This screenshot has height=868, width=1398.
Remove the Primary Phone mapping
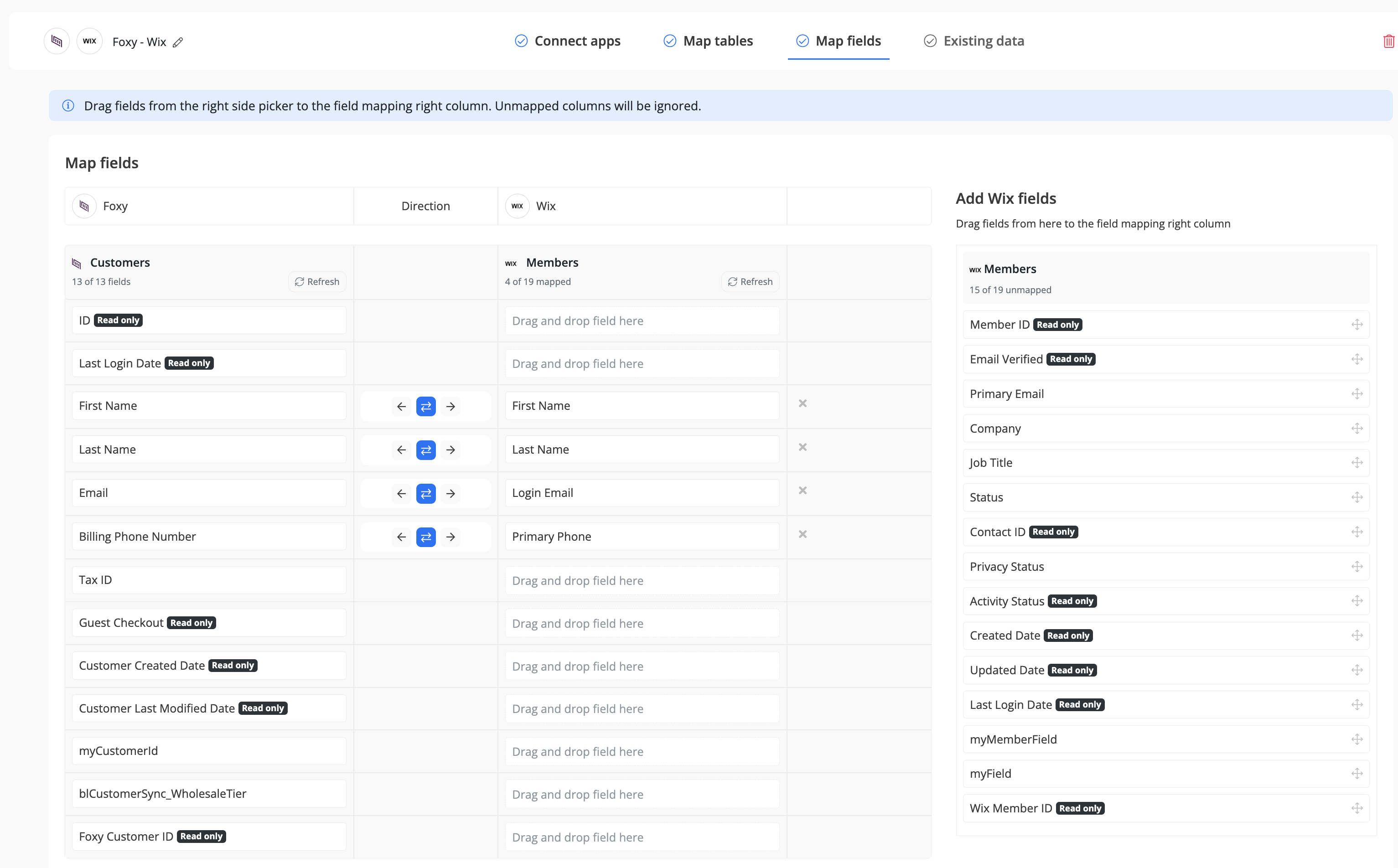803,534
